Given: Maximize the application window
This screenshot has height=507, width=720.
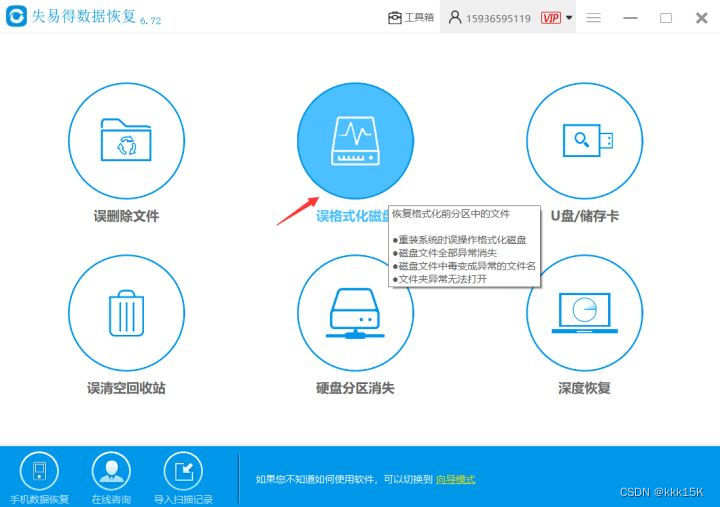Looking at the screenshot, I should (666, 18).
